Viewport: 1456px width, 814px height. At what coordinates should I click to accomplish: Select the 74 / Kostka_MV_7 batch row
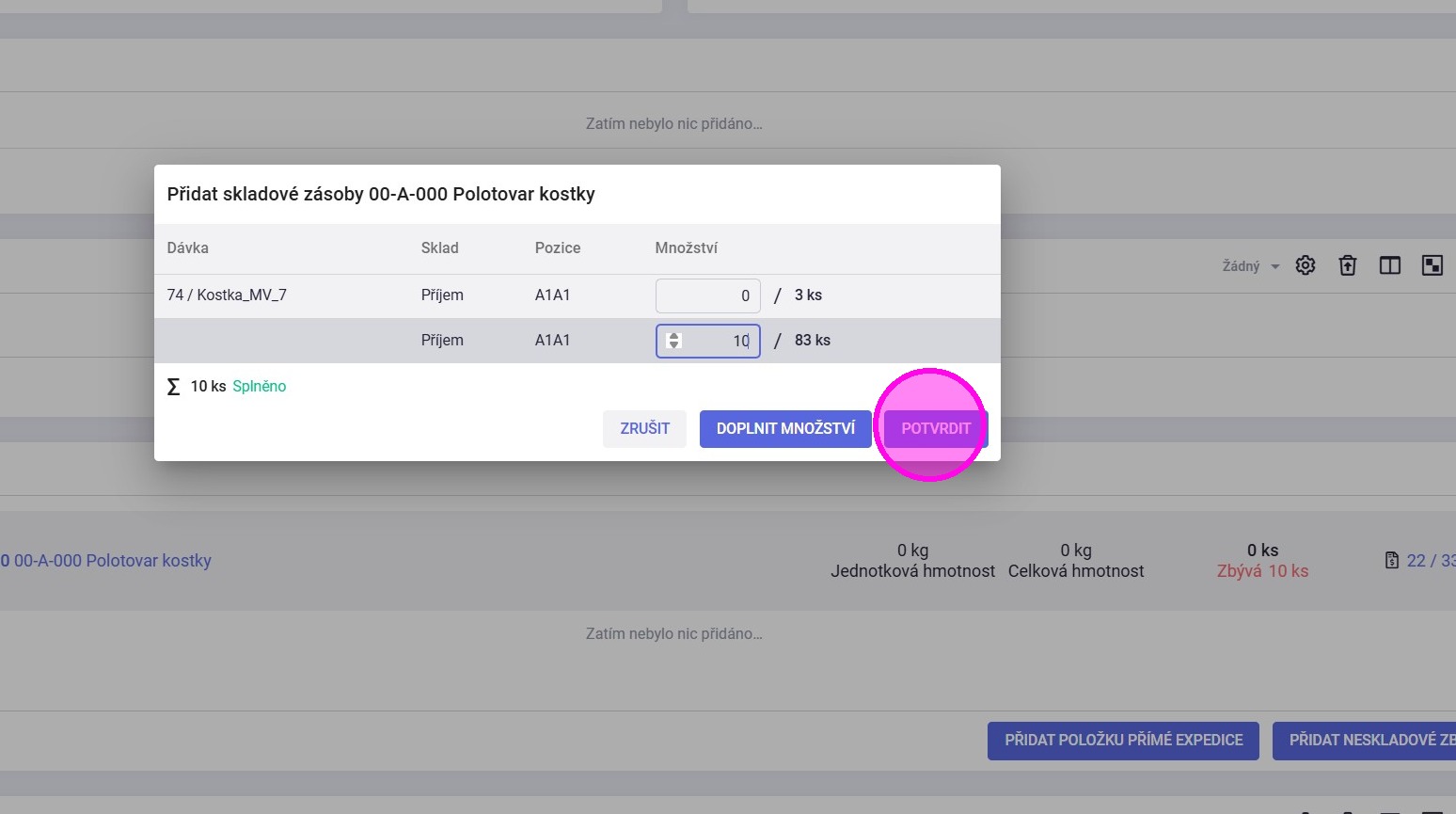pos(227,295)
